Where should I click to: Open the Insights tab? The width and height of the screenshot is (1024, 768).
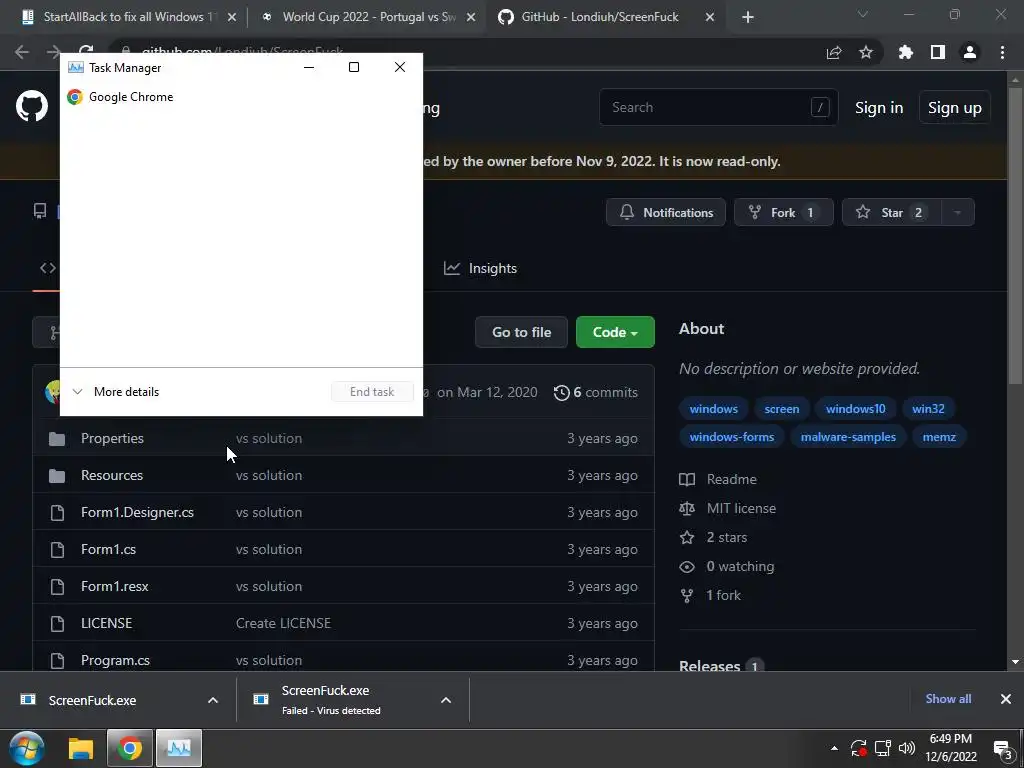[x=481, y=268]
